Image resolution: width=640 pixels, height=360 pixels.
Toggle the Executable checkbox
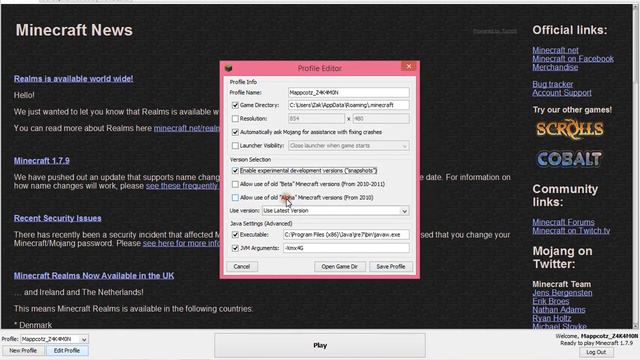coord(235,235)
